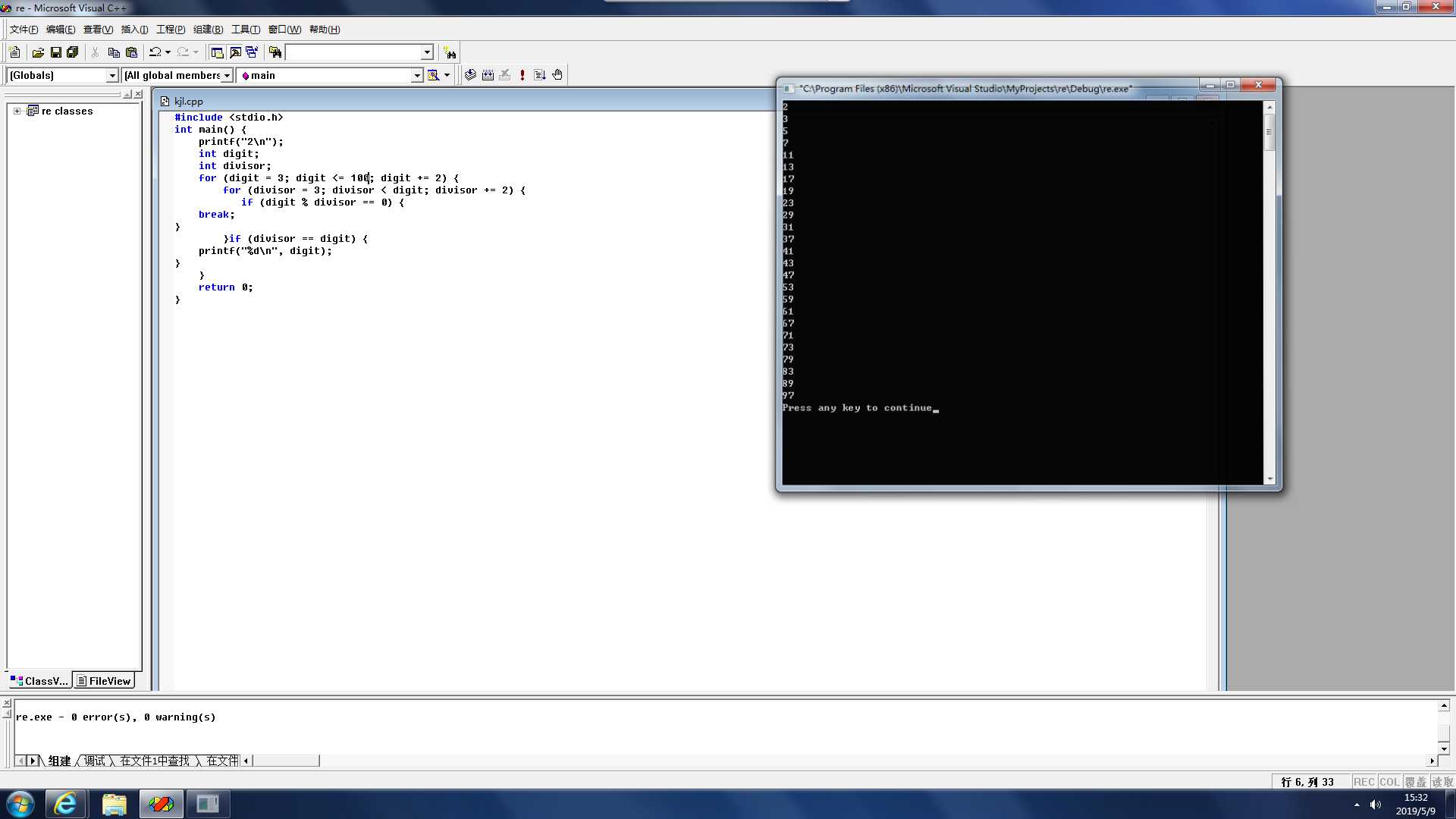Toggle the Output window icon

pos(235,52)
